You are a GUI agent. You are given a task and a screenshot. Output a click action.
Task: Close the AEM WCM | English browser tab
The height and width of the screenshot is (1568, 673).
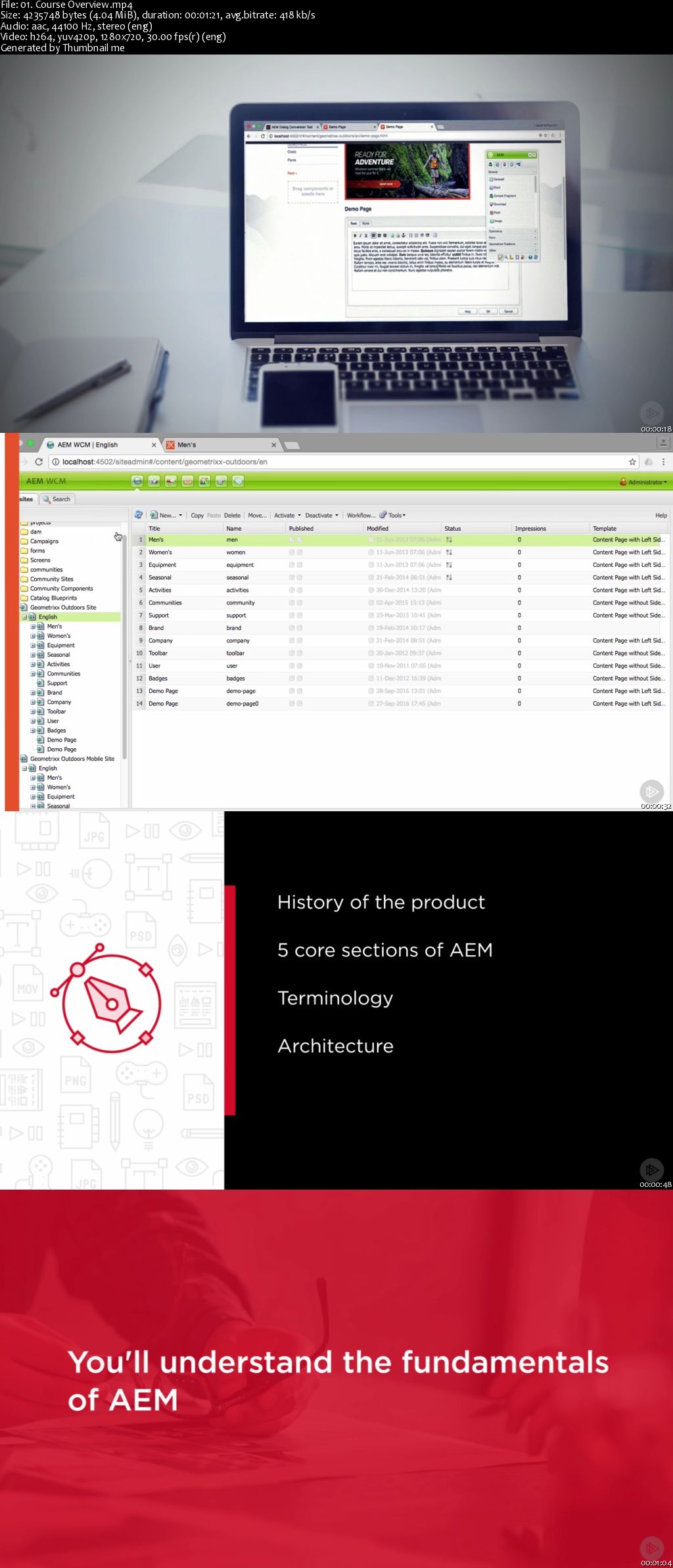[x=154, y=445]
